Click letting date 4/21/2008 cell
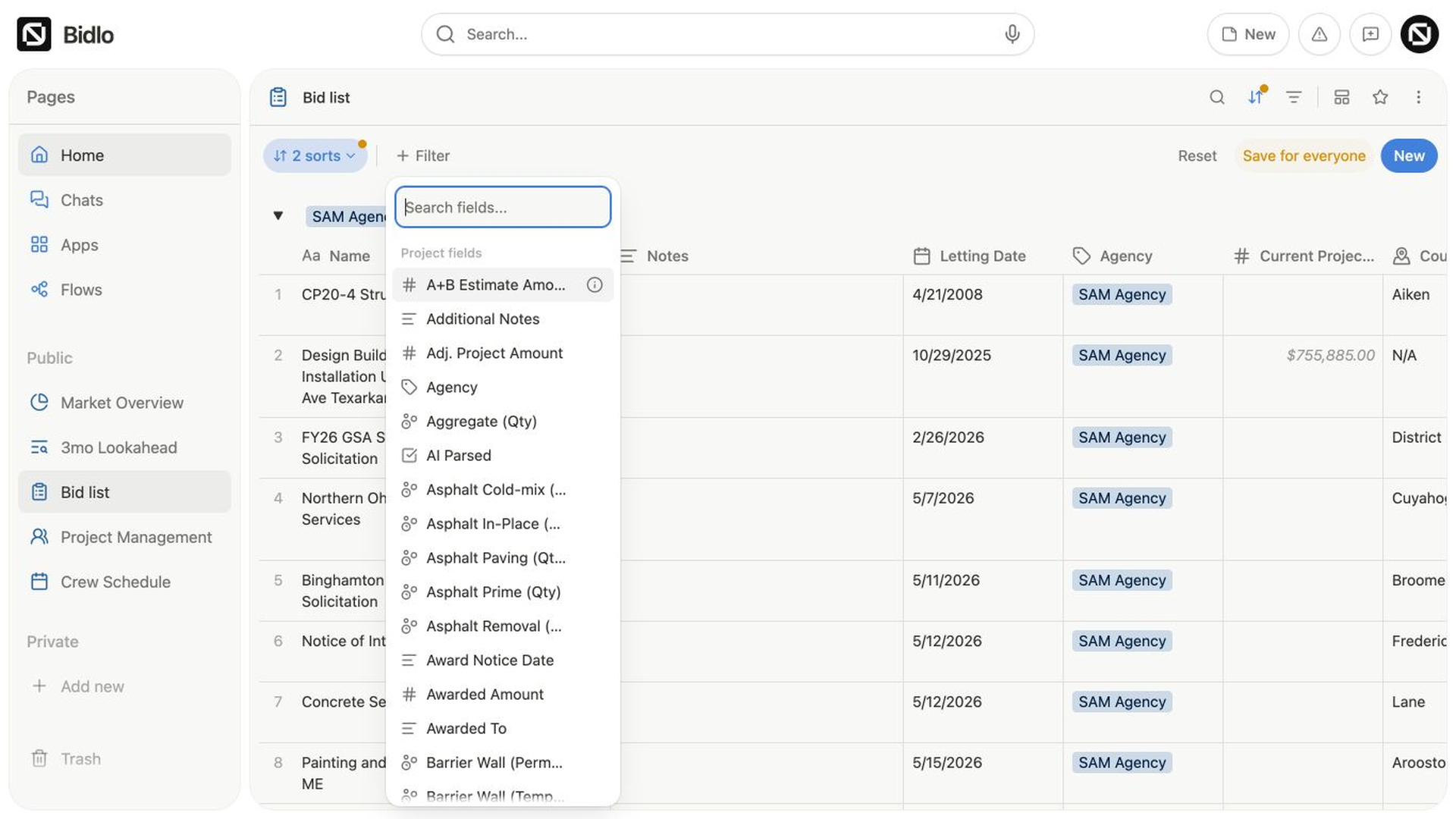Screen dimensions: 1456x819 click(x=983, y=305)
